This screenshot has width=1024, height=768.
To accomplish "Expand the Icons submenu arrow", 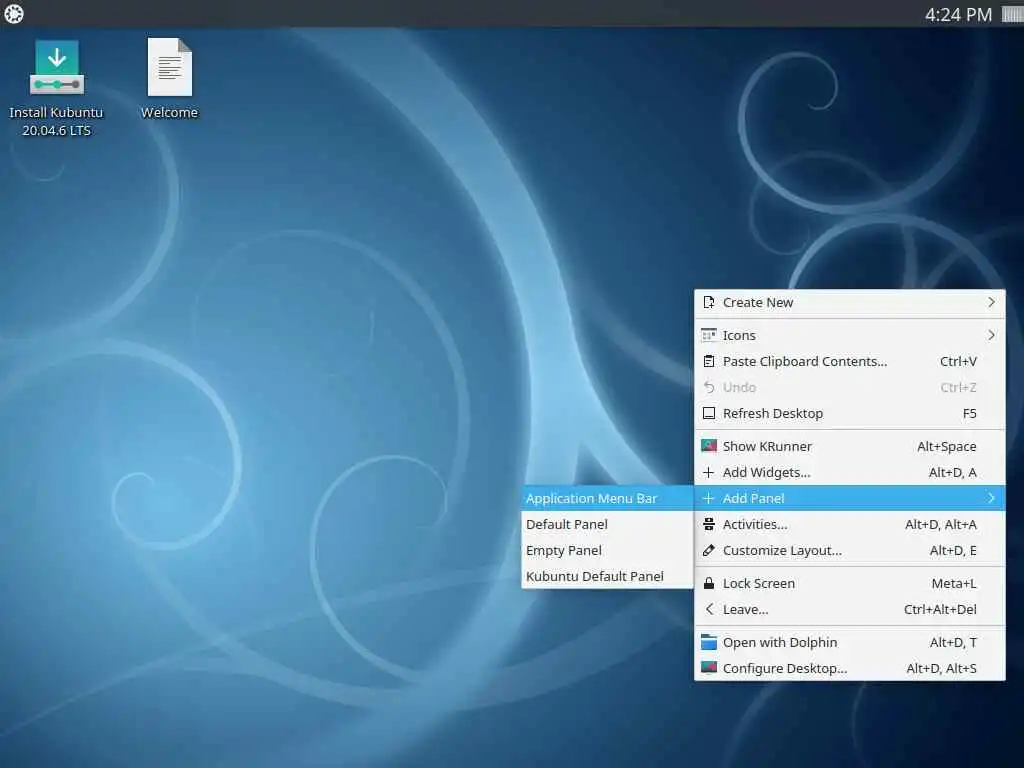I will pyautogui.click(x=991, y=335).
